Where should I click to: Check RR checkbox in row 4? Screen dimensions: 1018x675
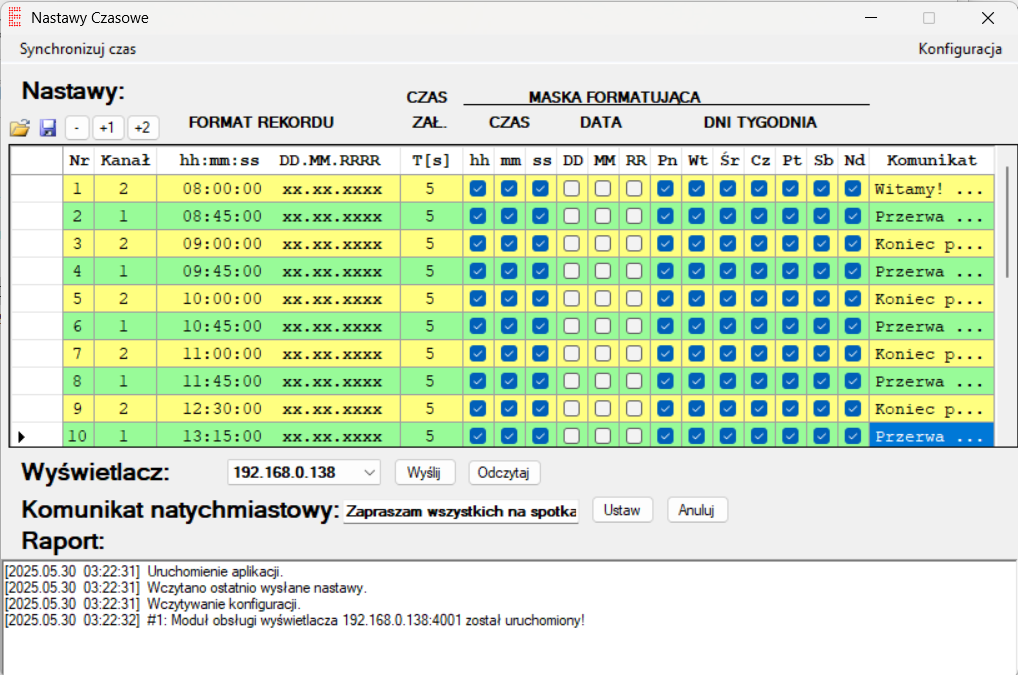(x=634, y=271)
